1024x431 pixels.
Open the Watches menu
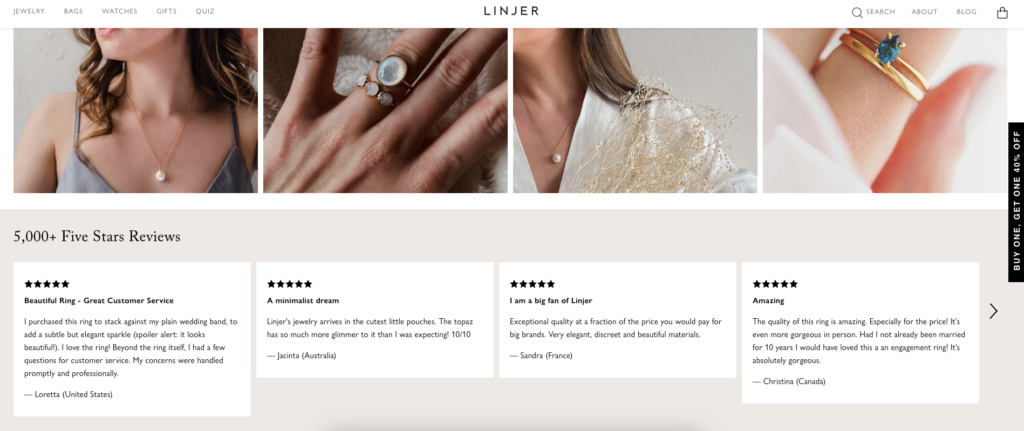point(120,12)
